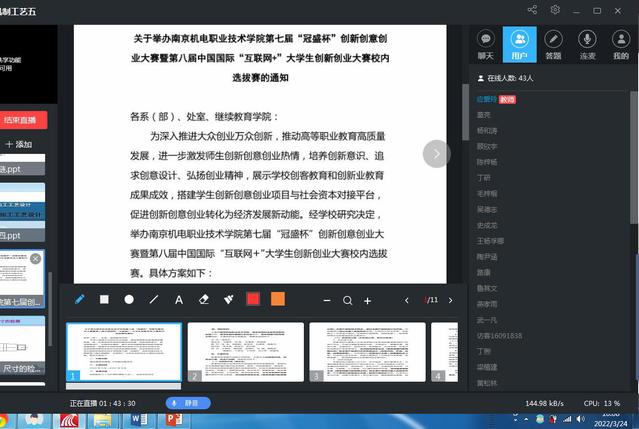Viewport: 639px width, 429px height.
Task: Switch to the 答题 quiz tab
Action: click(553, 44)
